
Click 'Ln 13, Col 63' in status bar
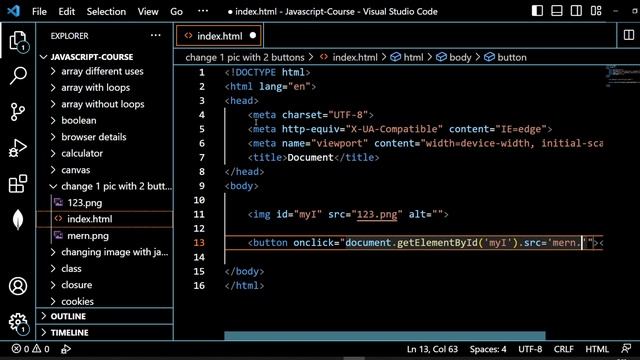[x=432, y=349]
